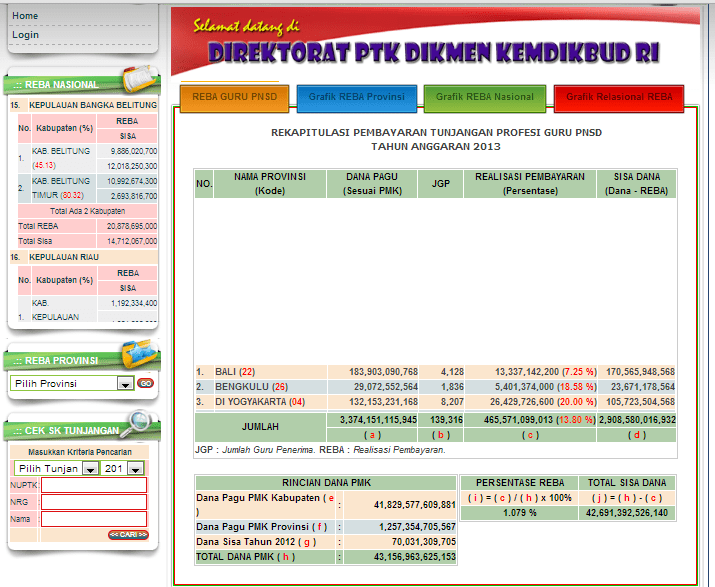Screen dimensions: 715x587
Task: Click KEPULAUAN BANGKA BELITUNG heading
Action: [x=93, y=105]
